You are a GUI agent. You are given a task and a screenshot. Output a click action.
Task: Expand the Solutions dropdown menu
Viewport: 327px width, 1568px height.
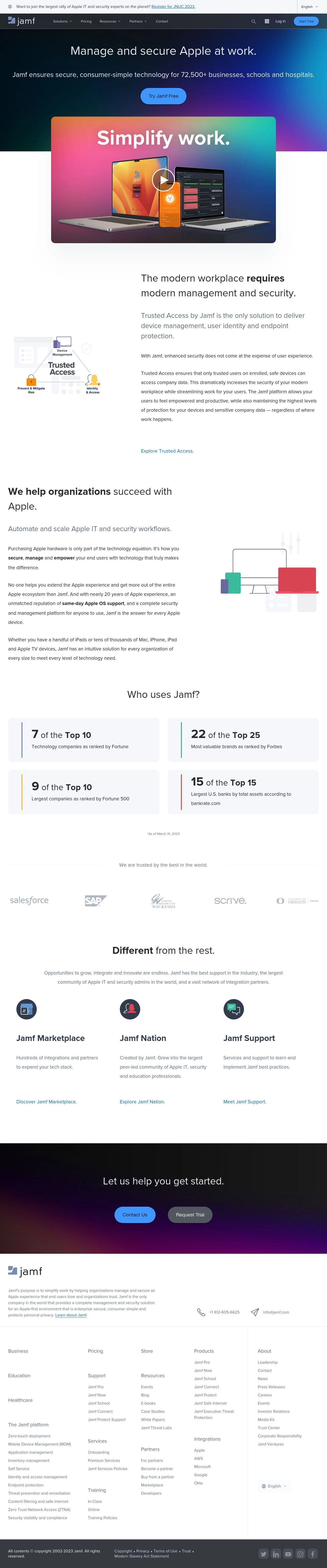tap(62, 21)
